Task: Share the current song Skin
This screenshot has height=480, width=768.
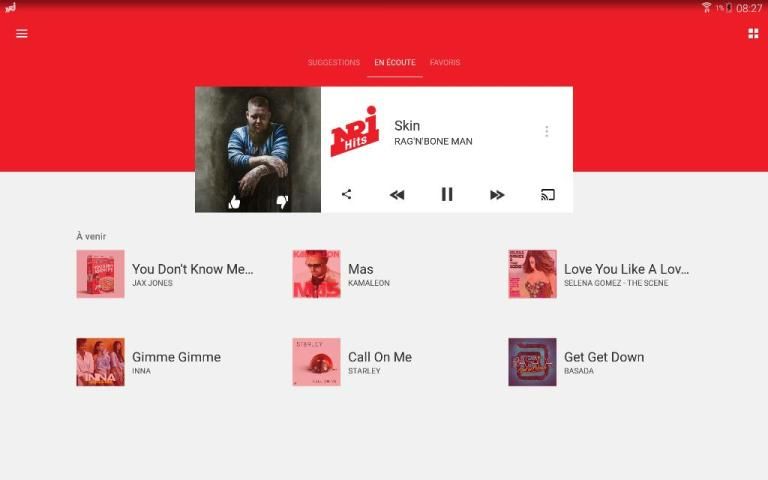Action: click(346, 194)
